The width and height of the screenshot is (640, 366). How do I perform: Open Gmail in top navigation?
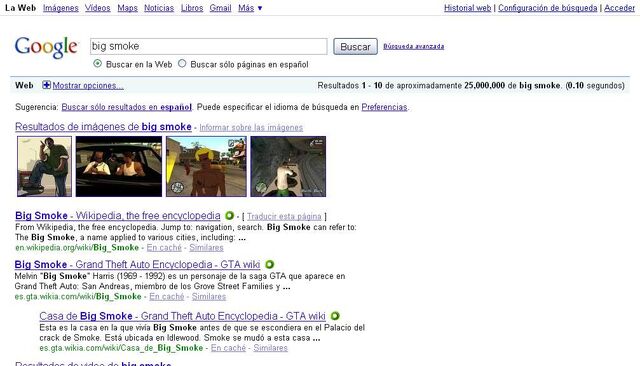(220, 8)
